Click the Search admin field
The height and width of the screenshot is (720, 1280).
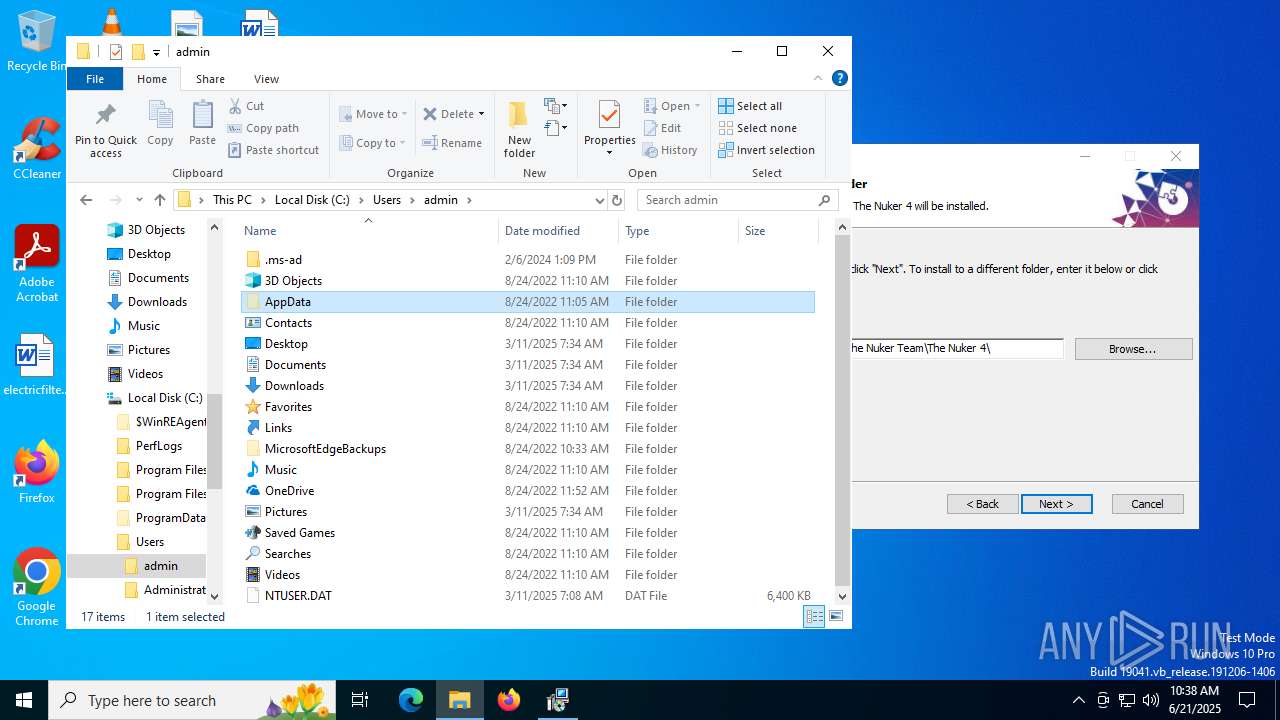pos(736,200)
